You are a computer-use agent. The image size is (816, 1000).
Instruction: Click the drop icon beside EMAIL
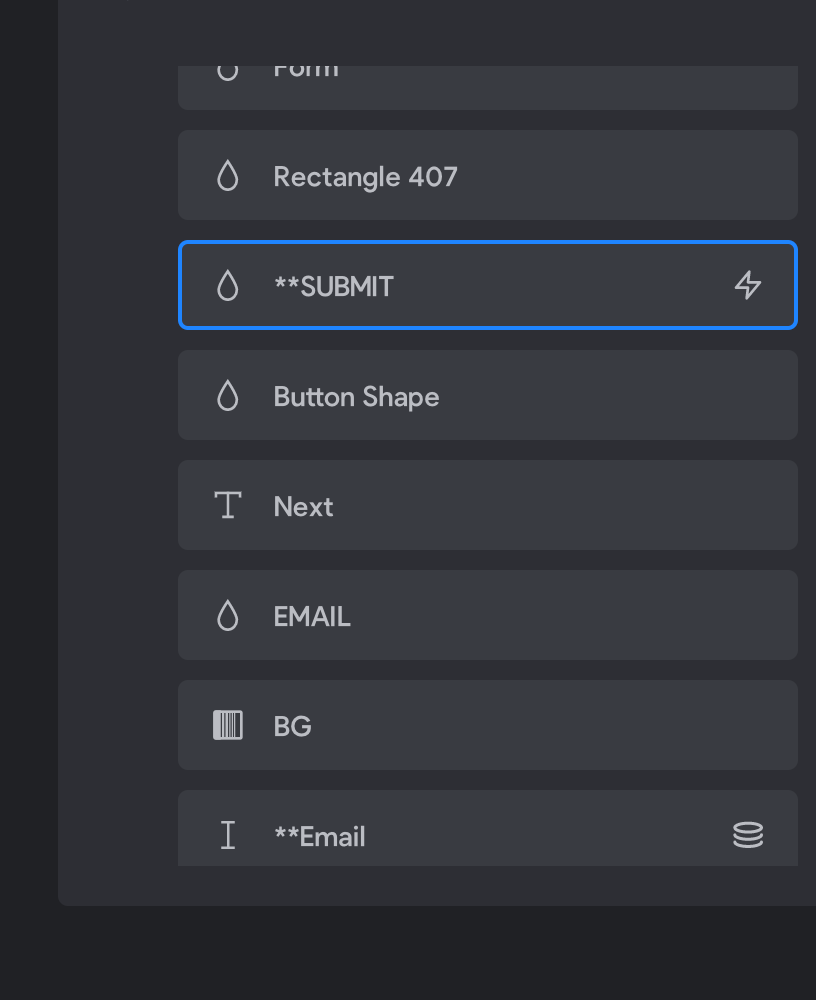[228, 615]
